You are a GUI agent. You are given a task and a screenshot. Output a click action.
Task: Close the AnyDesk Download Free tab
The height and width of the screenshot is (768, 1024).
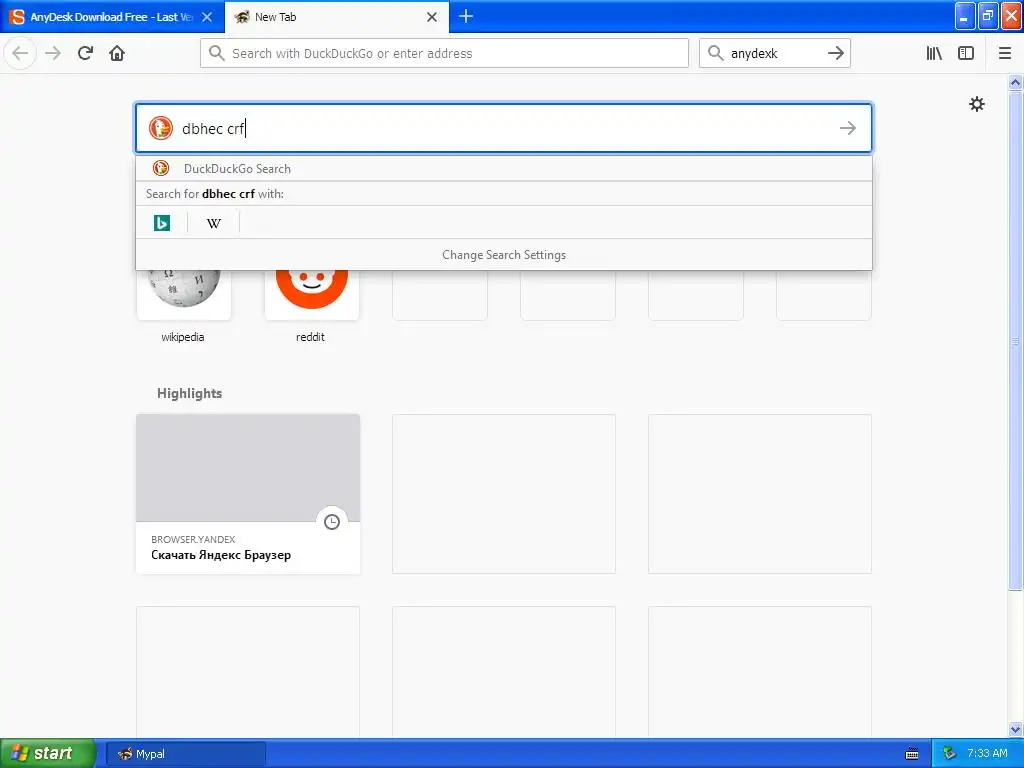(207, 17)
